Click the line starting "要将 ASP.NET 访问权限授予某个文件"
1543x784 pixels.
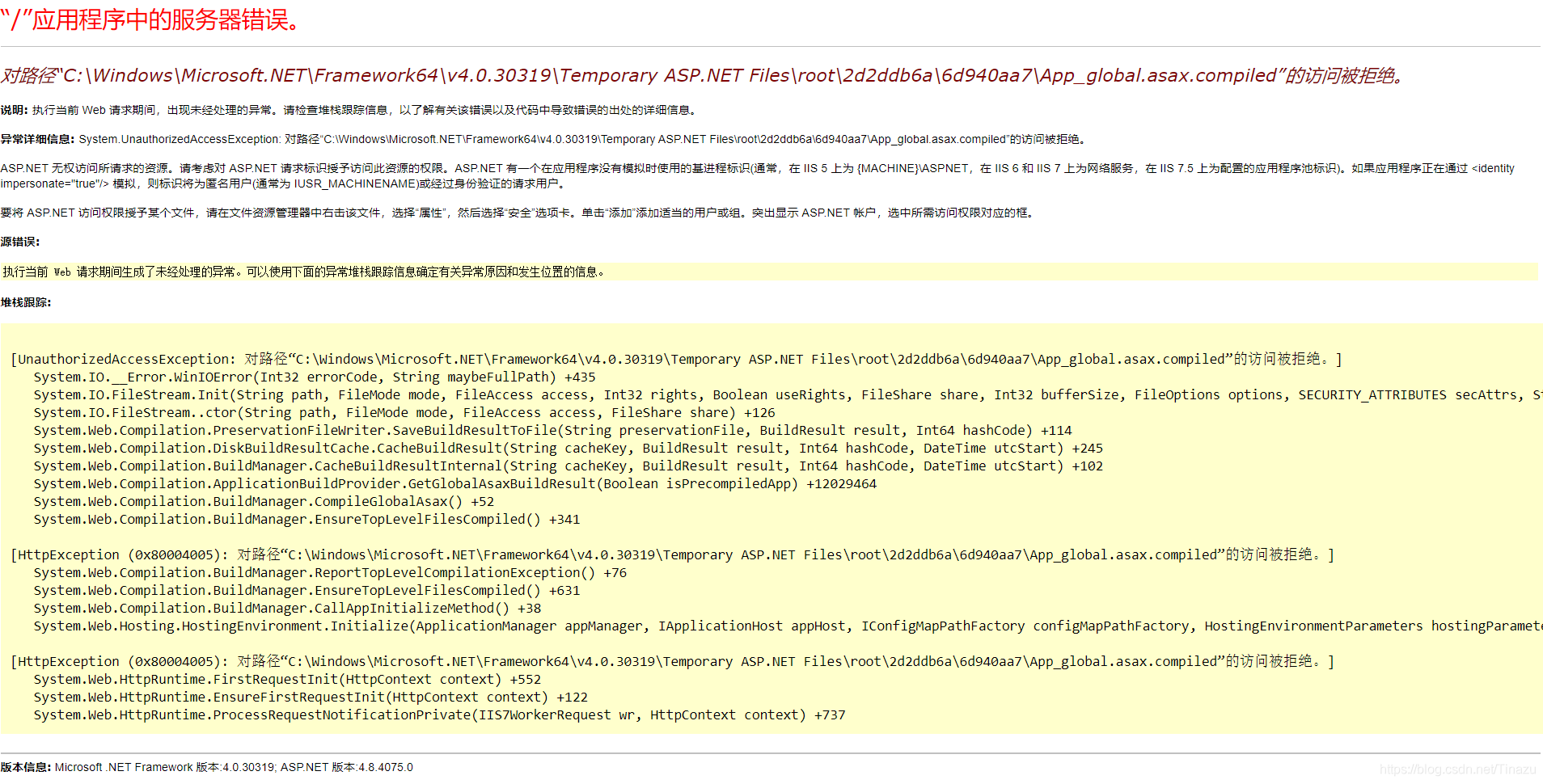519,213
